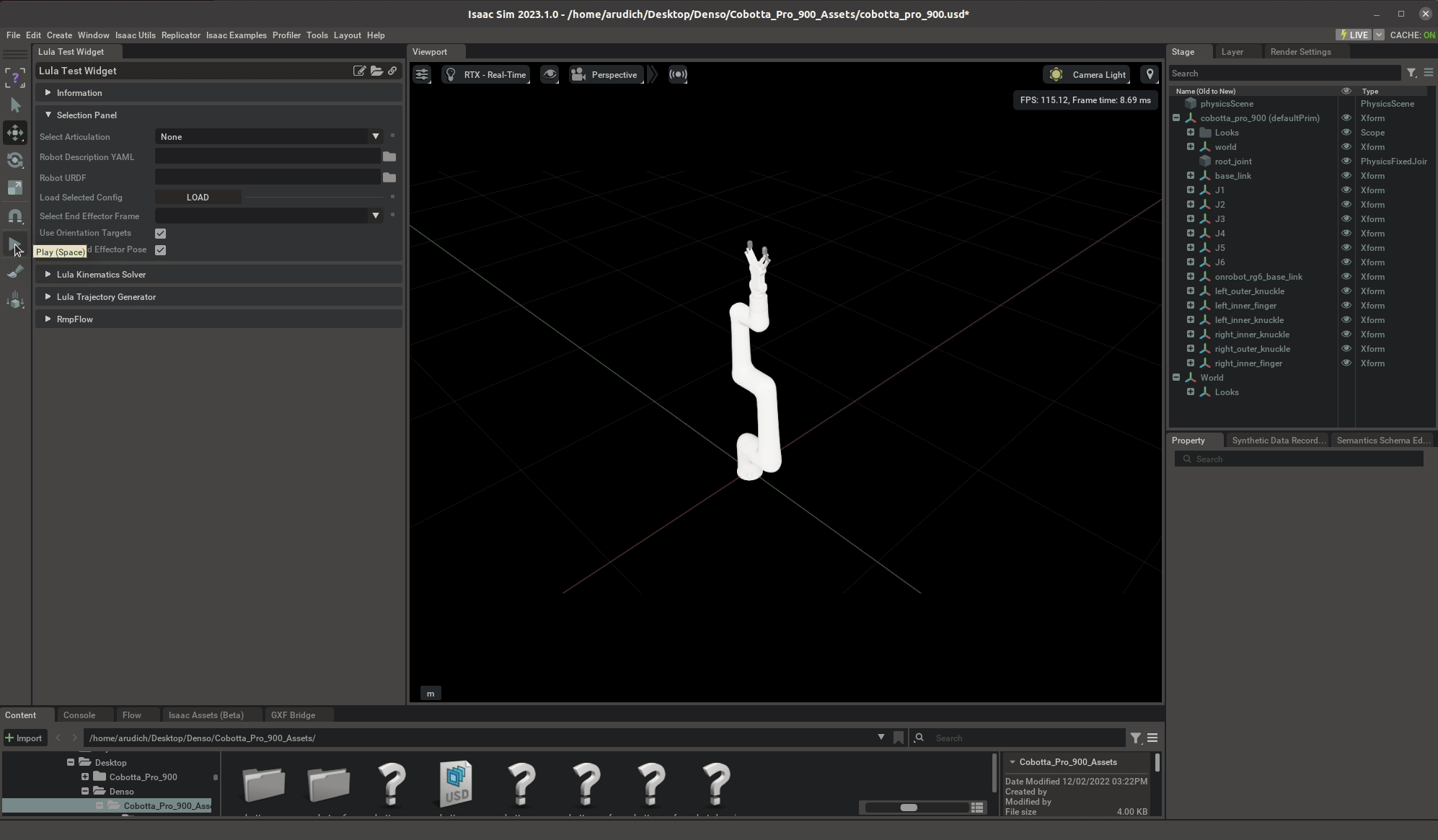This screenshot has width=1438, height=840.
Task: Expand Lula Trajectory Generator section
Action: point(219,297)
